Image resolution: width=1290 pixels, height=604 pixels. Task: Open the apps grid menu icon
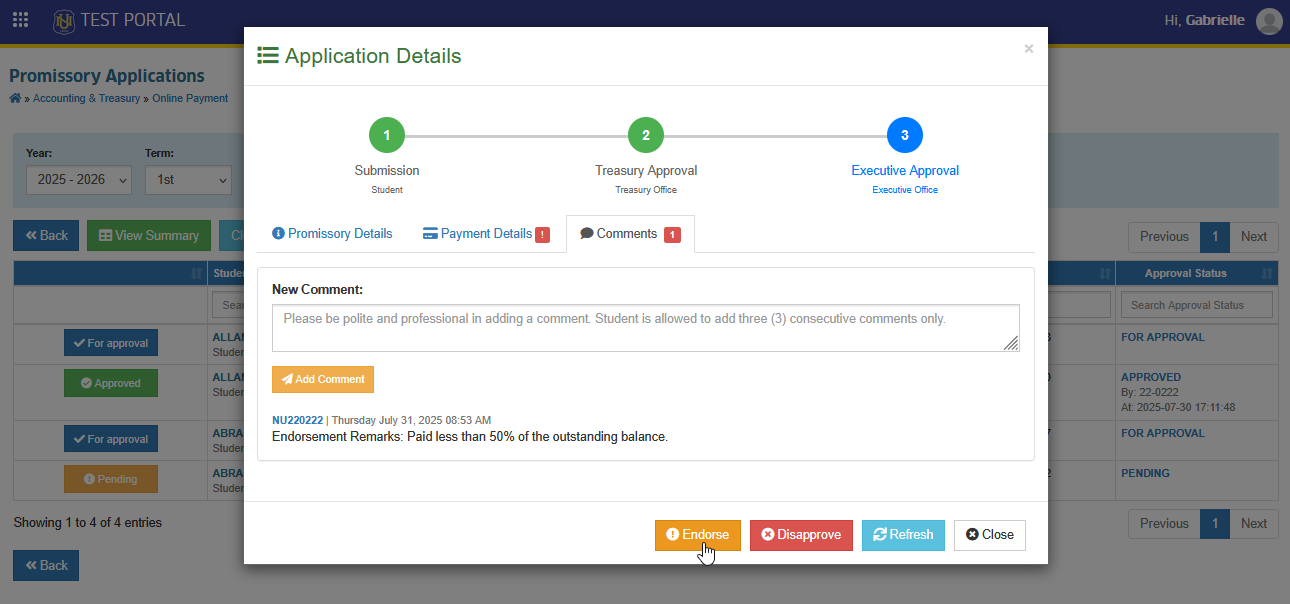tap(20, 20)
